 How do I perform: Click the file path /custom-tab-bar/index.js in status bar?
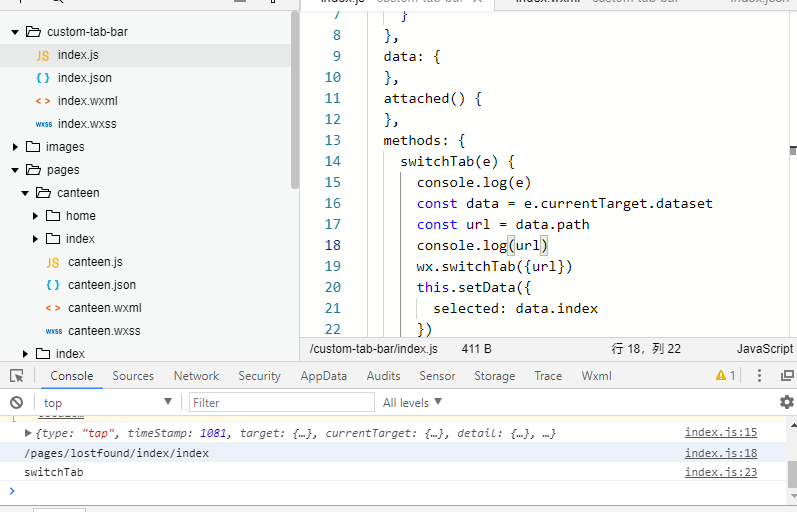click(x=374, y=349)
